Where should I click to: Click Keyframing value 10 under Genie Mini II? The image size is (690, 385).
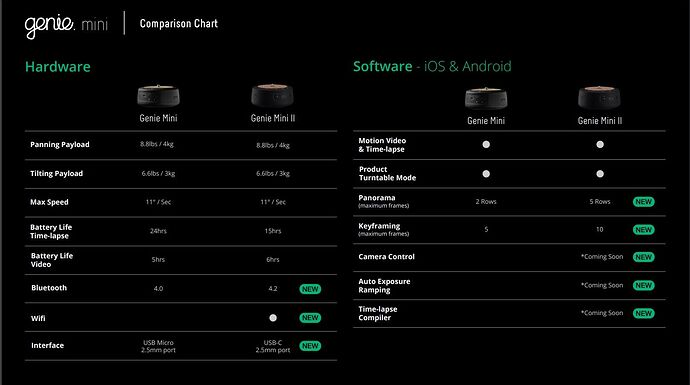tap(599, 229)
